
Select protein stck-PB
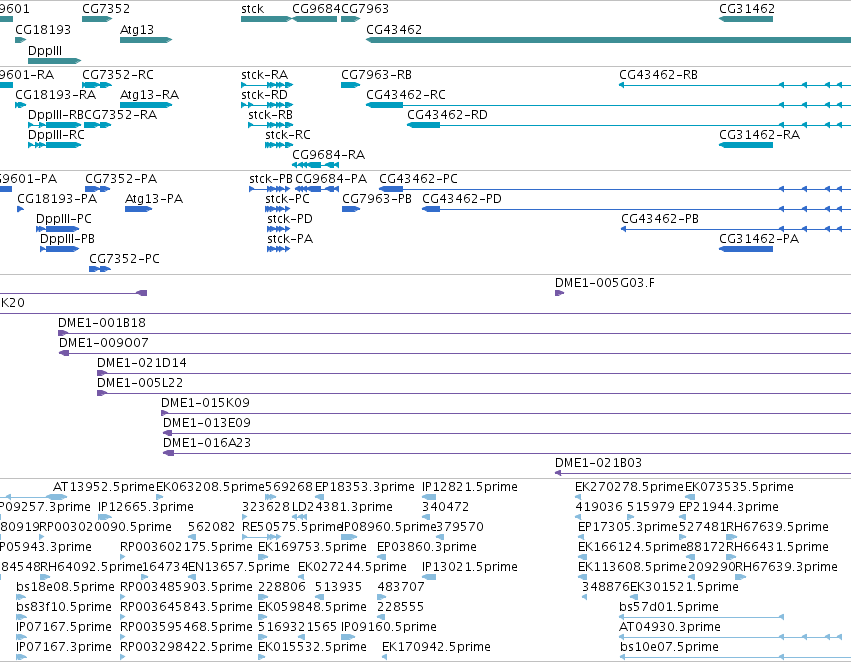269,189
